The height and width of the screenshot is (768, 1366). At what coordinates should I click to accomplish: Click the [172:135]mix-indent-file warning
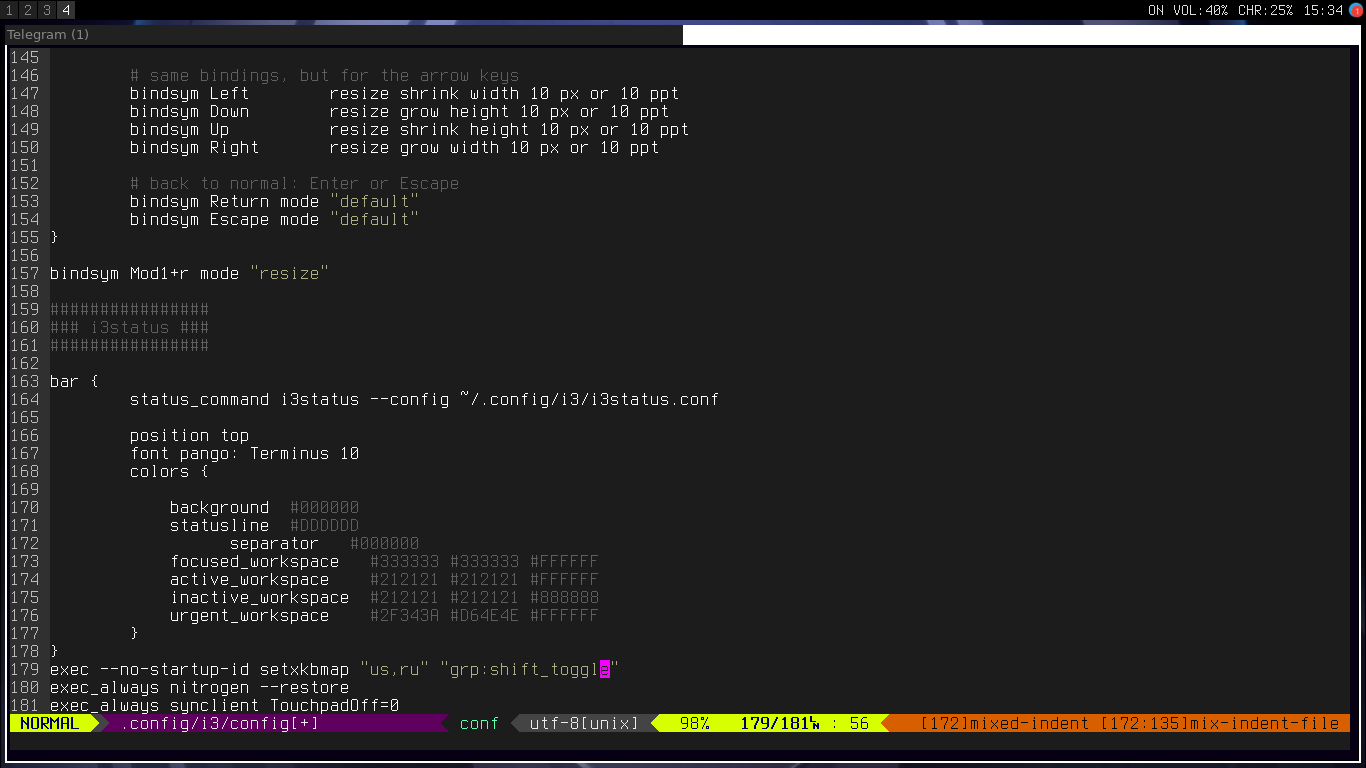[1220, 723]
